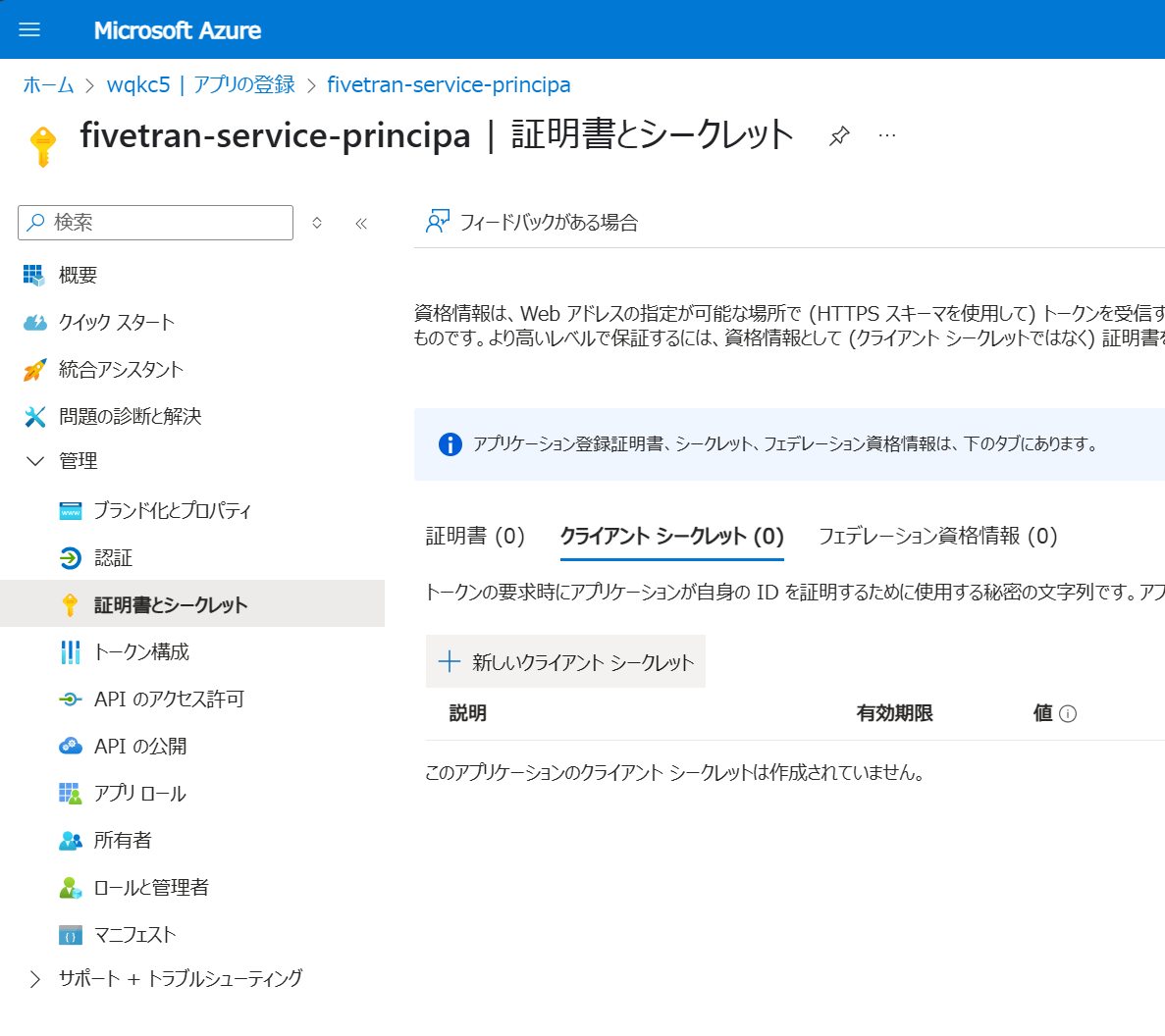Click the blue info banner icon
The height and width of the screenshot is (1036, 1165).
tap(450, 444)
